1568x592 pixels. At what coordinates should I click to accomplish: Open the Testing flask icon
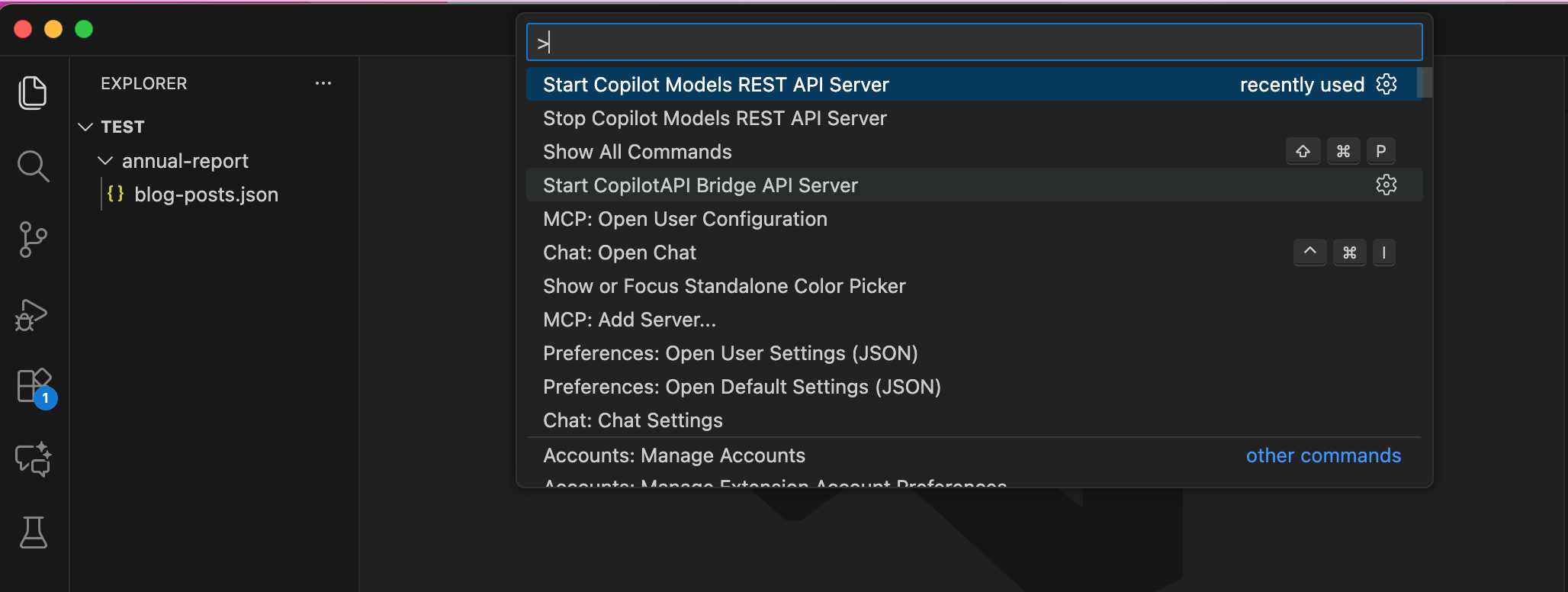pyautogui.click(x=33, y=532)
